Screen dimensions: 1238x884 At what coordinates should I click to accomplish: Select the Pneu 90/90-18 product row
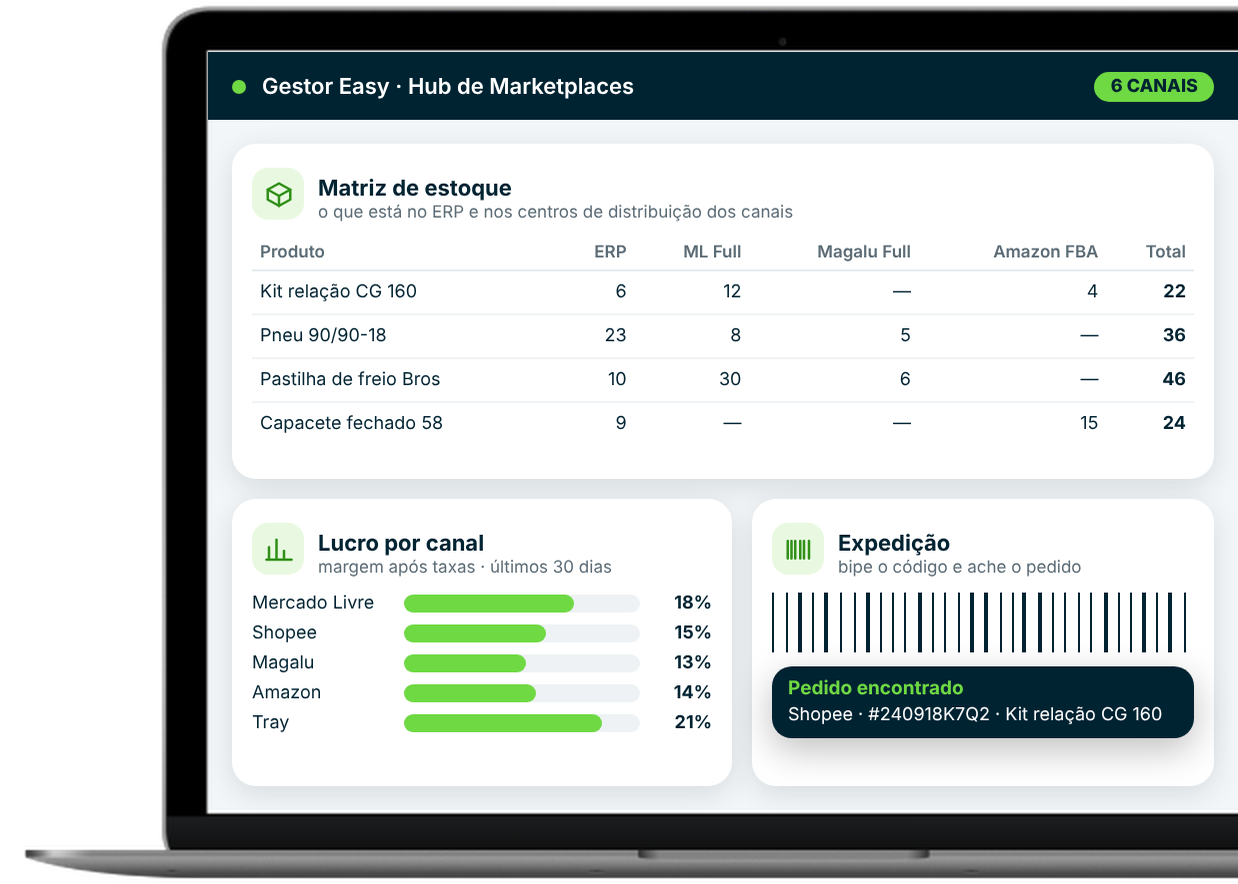723,336
